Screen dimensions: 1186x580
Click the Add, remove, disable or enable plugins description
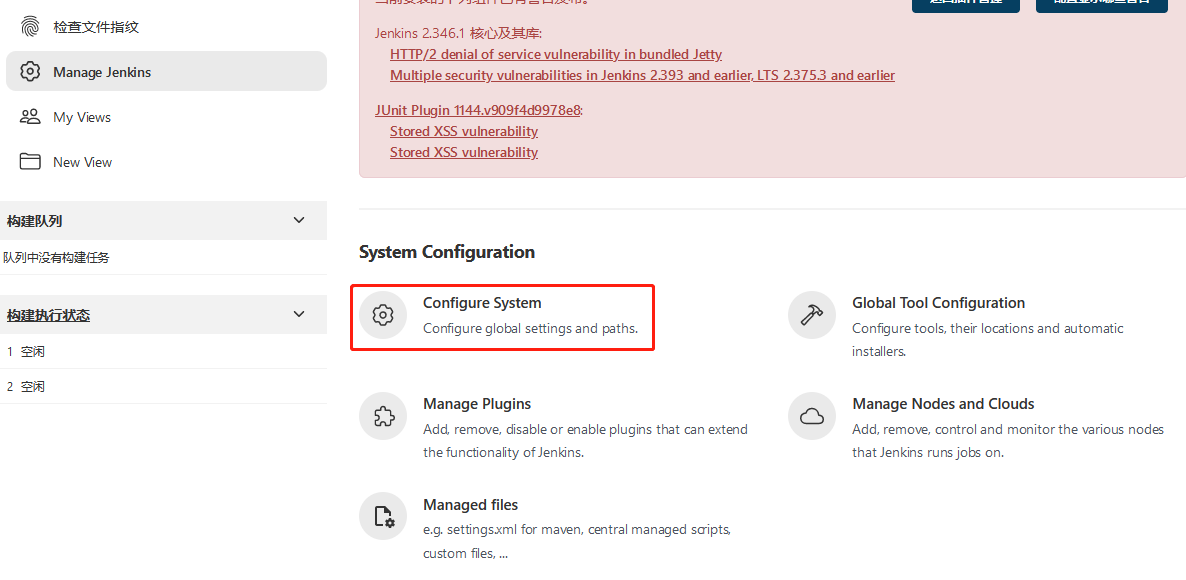pyautogui.click(x=585, y=441)
